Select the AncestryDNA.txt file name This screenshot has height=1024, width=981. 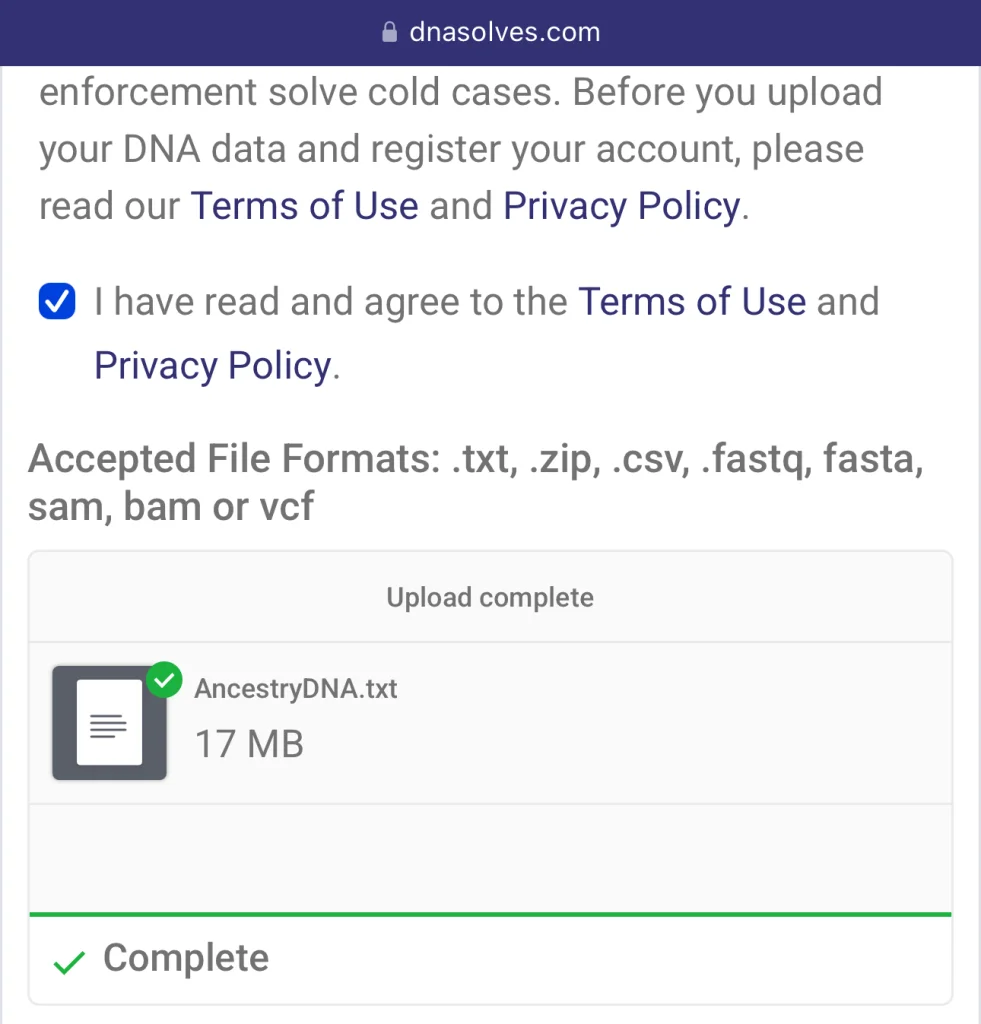[x=296, y=689]
